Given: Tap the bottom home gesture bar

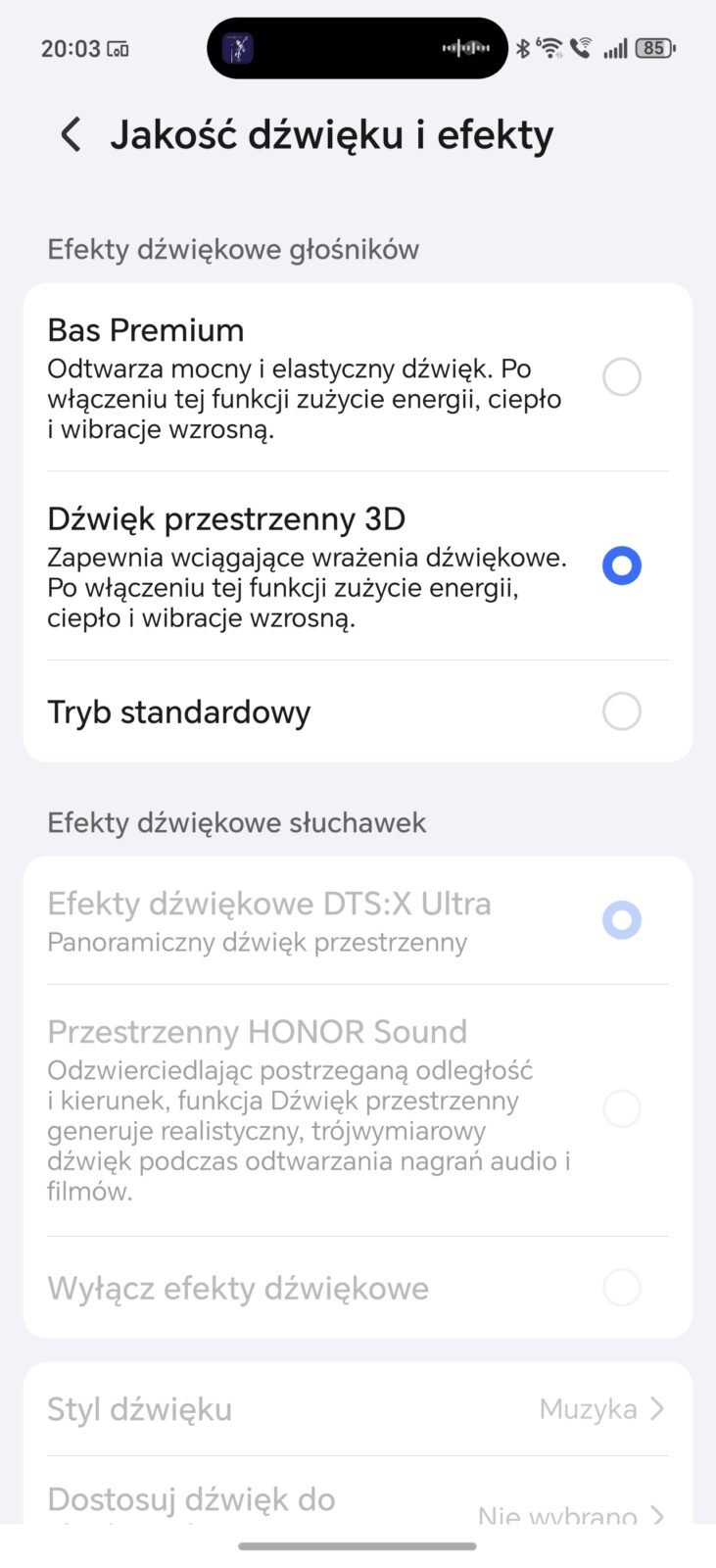Looking at the screenshot, I should [x=358, y=1546].
